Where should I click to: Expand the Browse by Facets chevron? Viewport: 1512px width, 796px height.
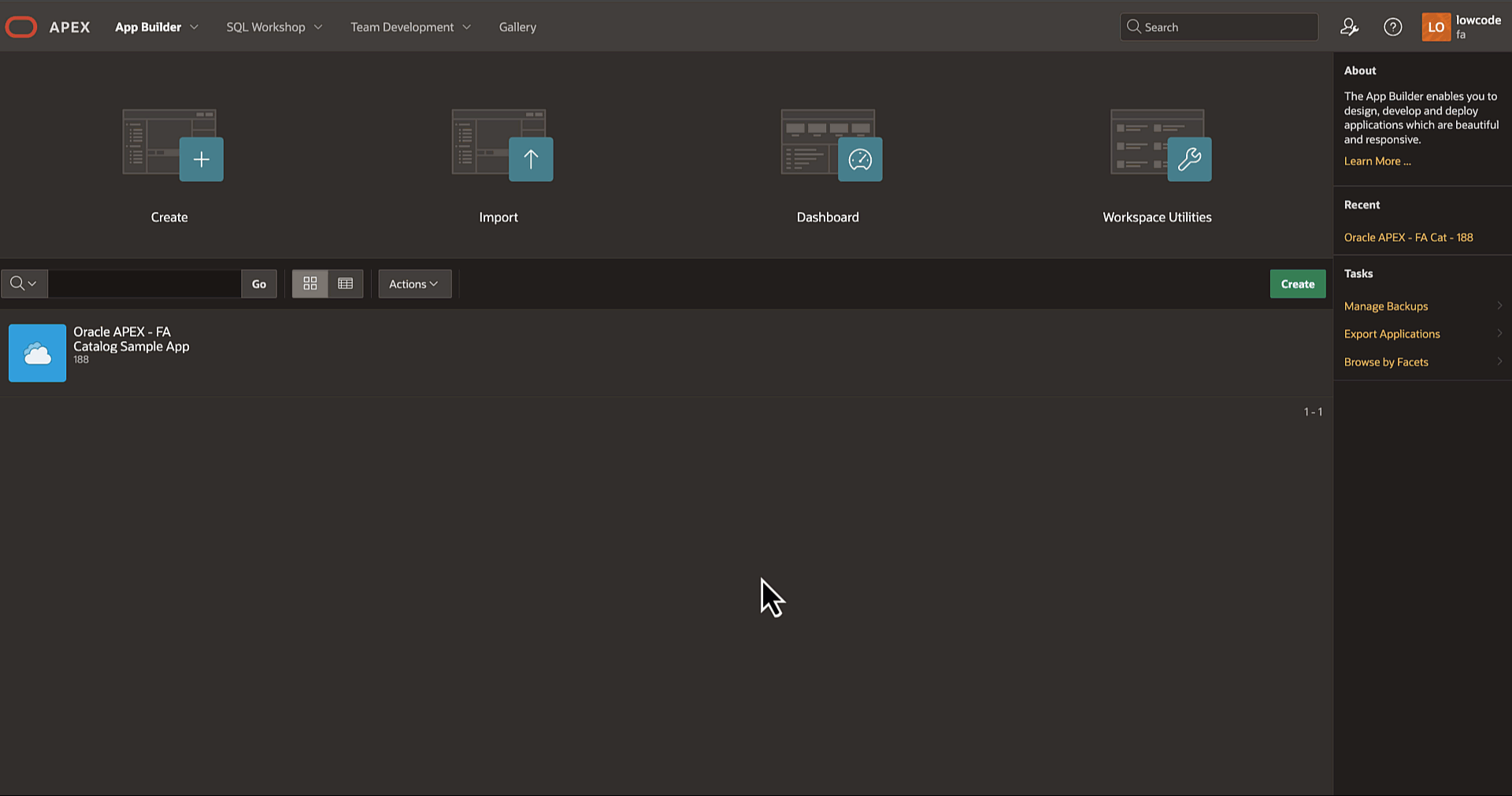(1499, 361)
